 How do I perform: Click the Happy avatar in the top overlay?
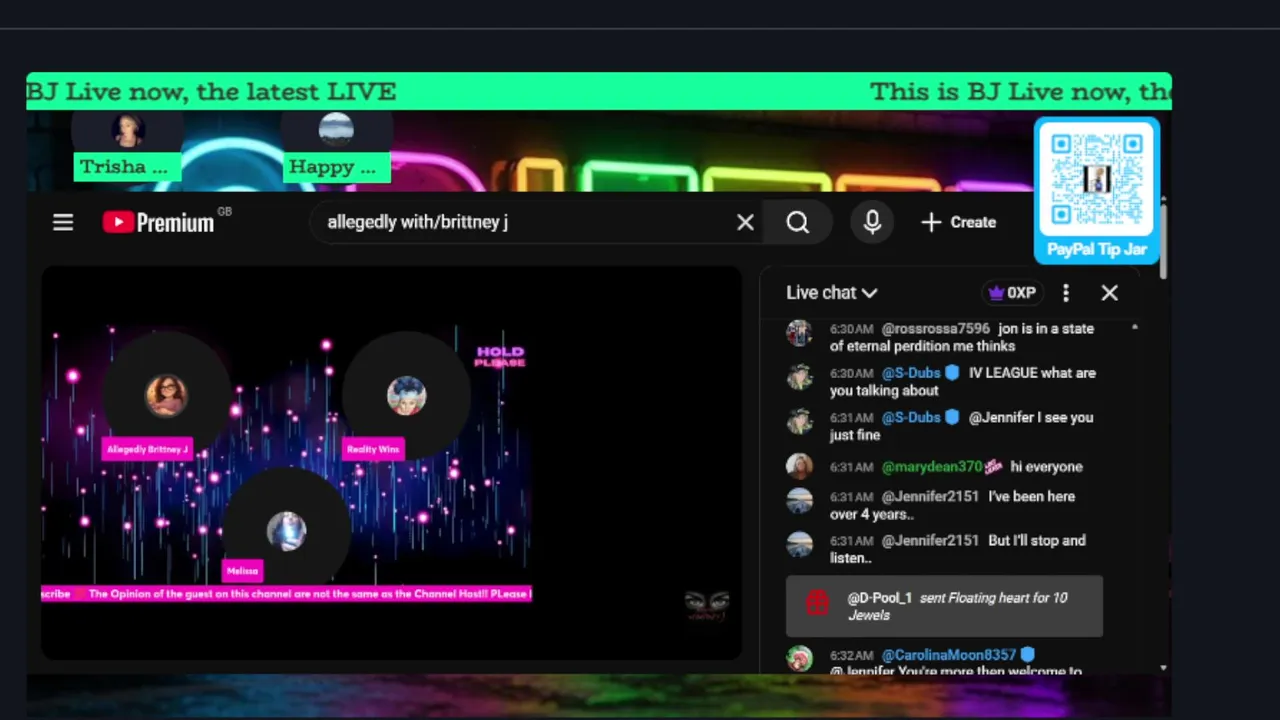pyautogui.click(x=336, y=130)
